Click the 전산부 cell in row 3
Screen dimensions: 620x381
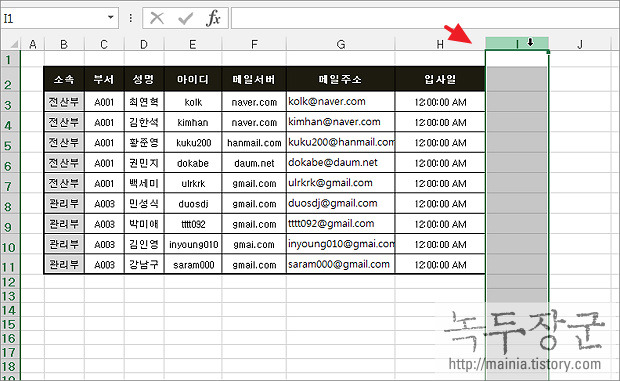pyautogui.click(x=64, y=102)
